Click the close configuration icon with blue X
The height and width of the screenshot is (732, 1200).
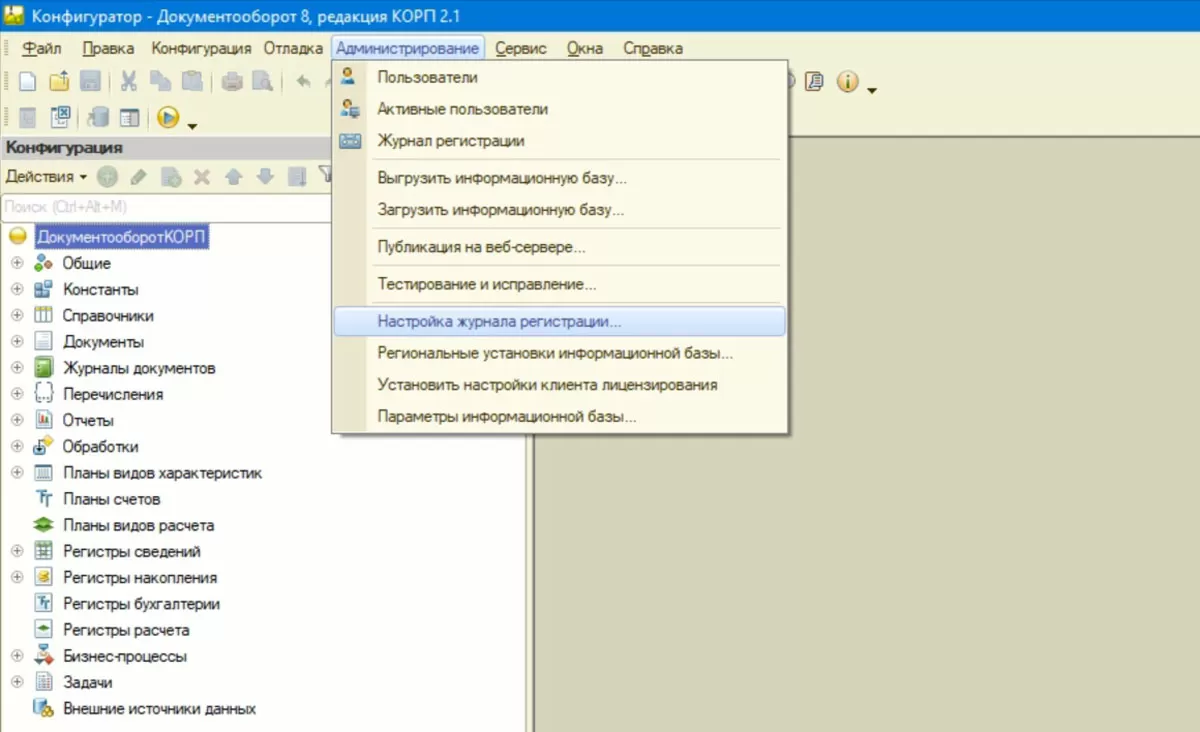60,118
